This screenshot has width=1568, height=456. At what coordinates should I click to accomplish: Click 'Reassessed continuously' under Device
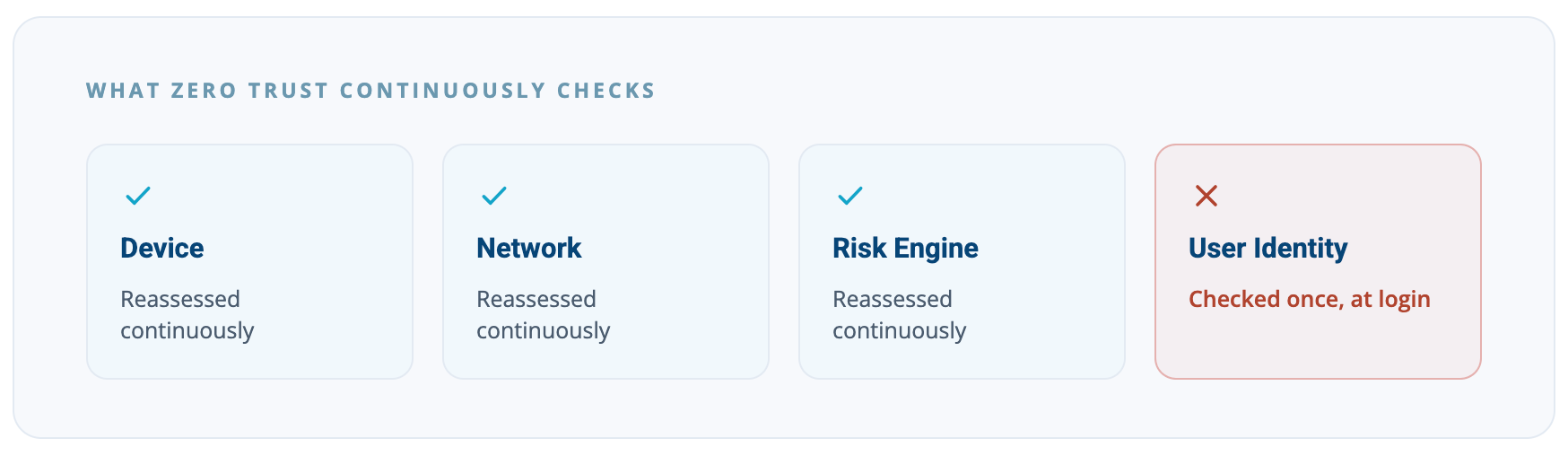click(x=187, y=314)
